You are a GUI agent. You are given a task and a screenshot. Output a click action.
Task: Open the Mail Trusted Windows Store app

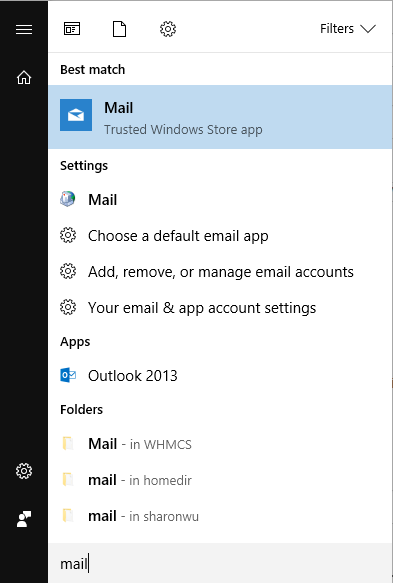pos(220,117)
